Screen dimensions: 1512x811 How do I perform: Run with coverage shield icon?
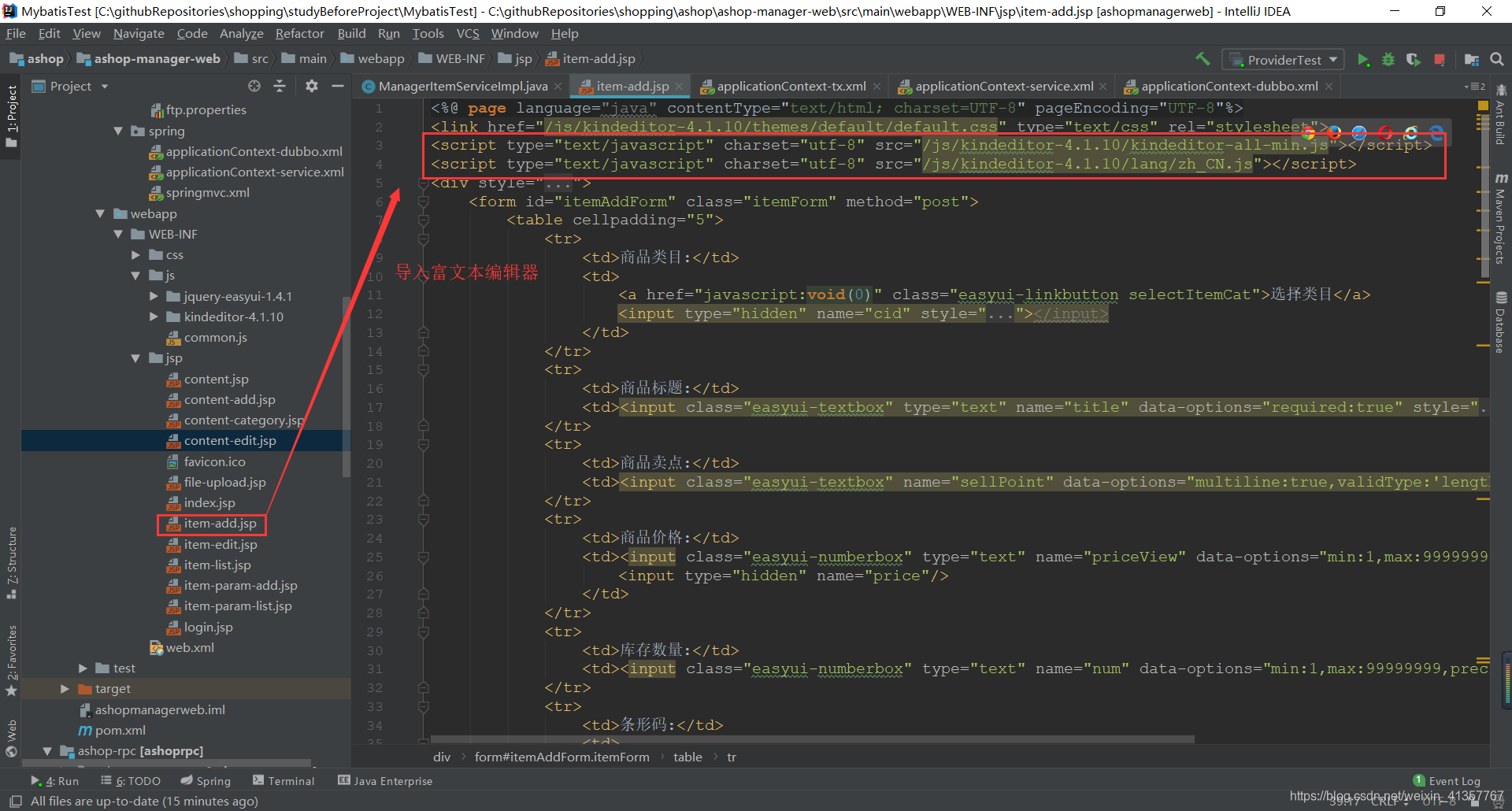[1414, 60]
